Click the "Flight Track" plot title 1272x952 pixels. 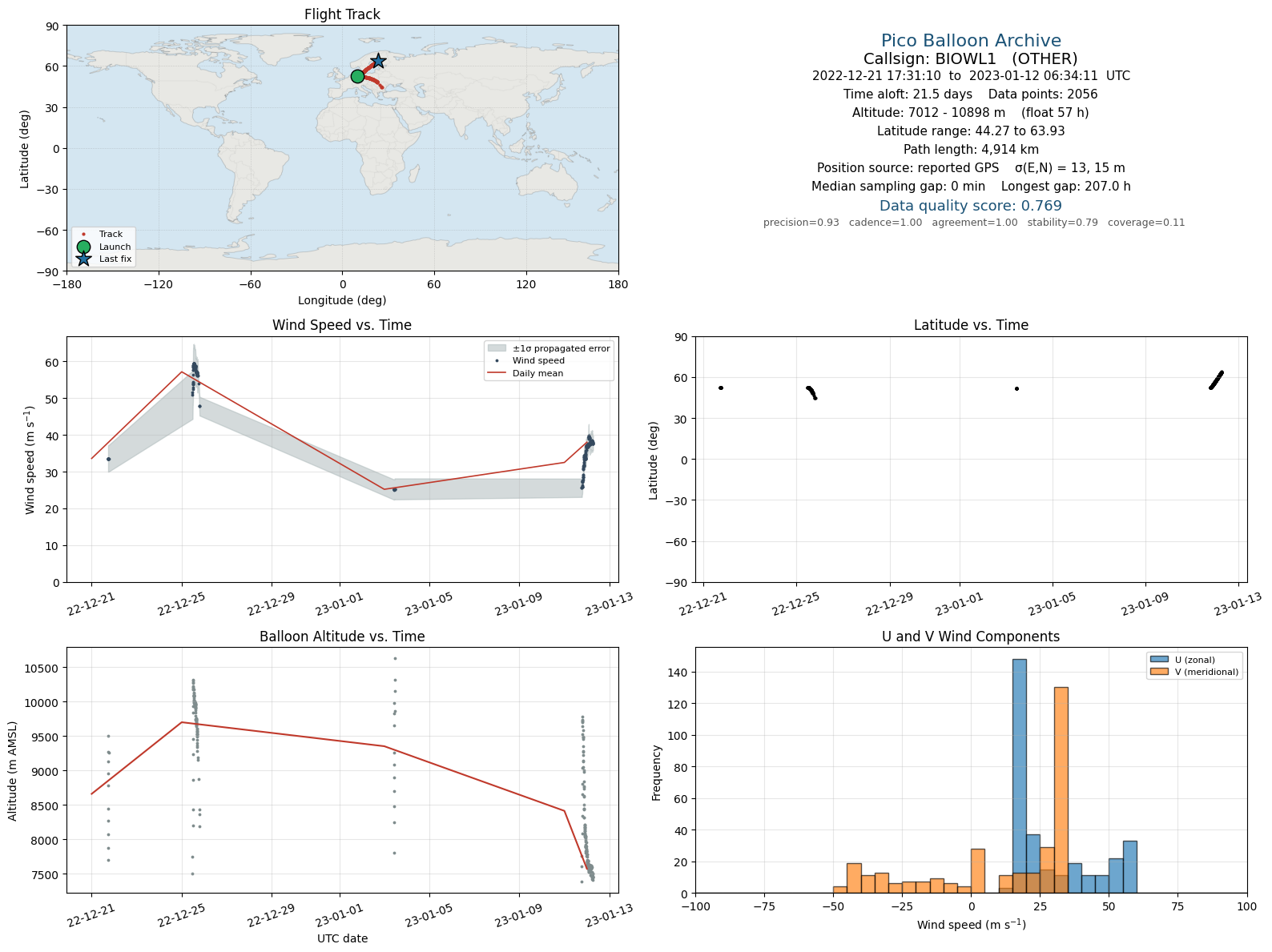coord(342,14)
